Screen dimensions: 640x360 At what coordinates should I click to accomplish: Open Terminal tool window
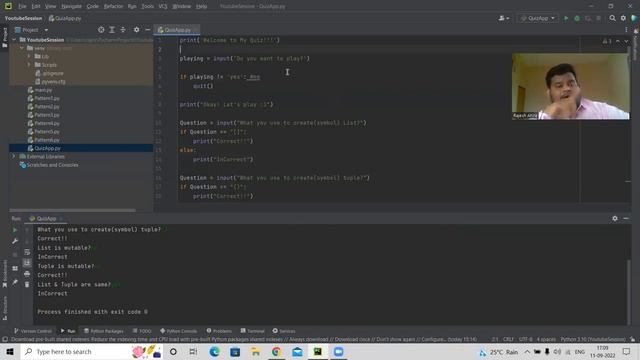253,331
